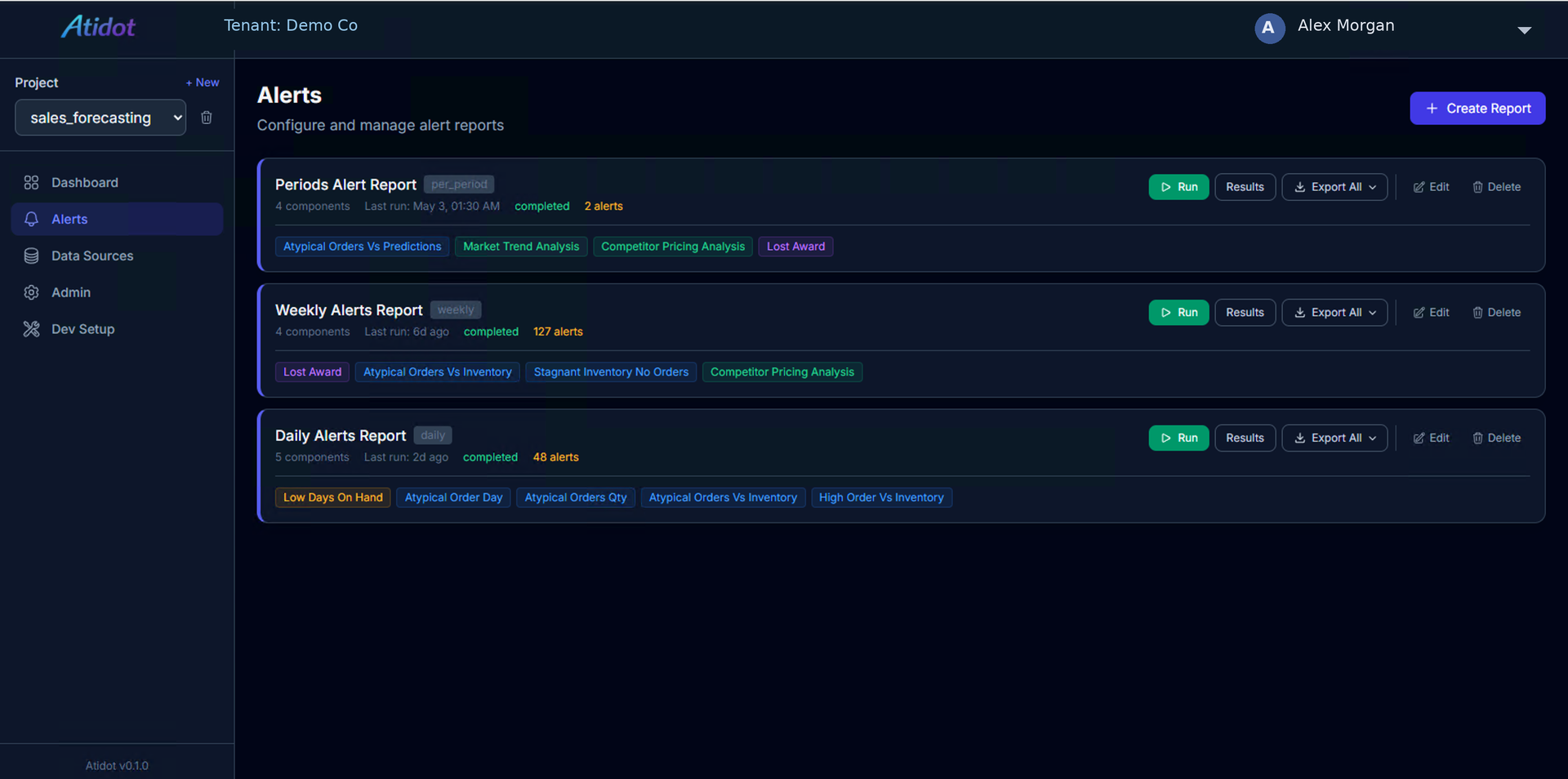This screenshot has height=779, width=1568.
Task: Click the + New project link
Action: pos(203,82)
